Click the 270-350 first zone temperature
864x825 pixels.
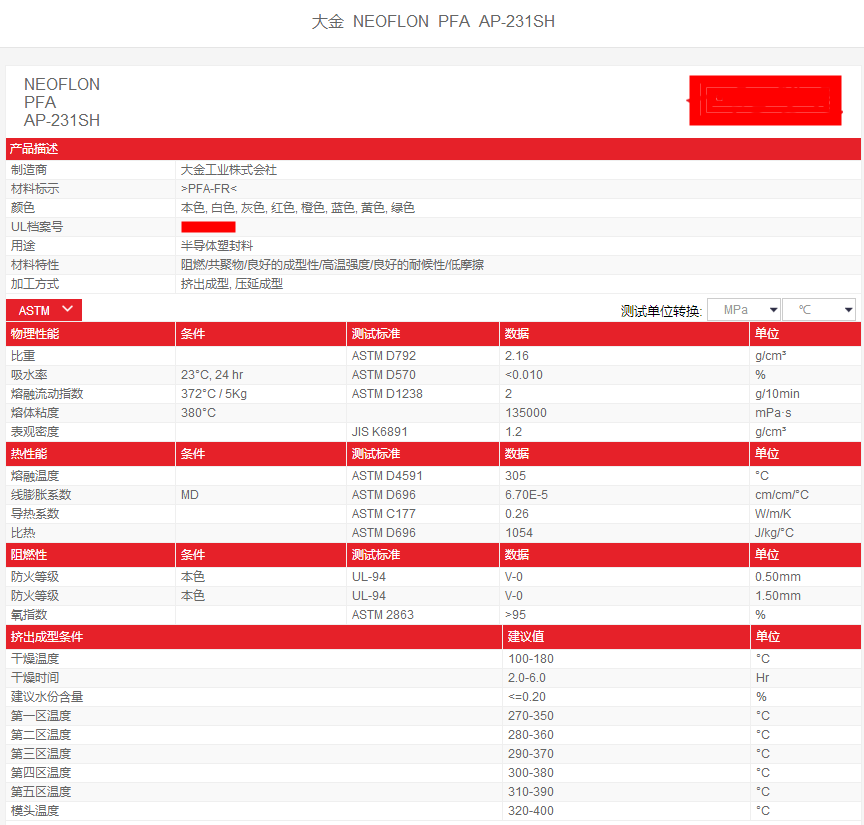pos(531,716)
